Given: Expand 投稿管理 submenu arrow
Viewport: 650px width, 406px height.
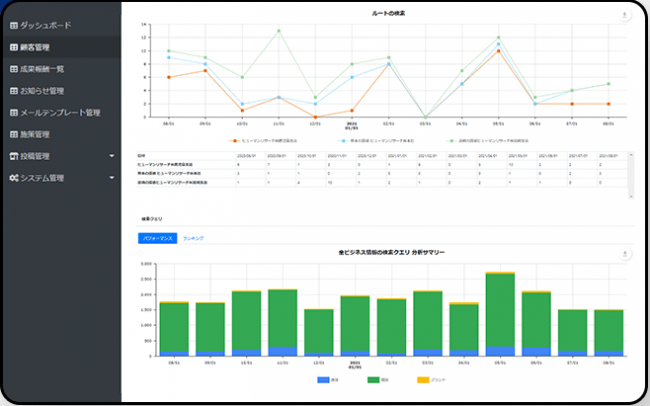Looking at the screenshot, I should click(x=112, y=156).
